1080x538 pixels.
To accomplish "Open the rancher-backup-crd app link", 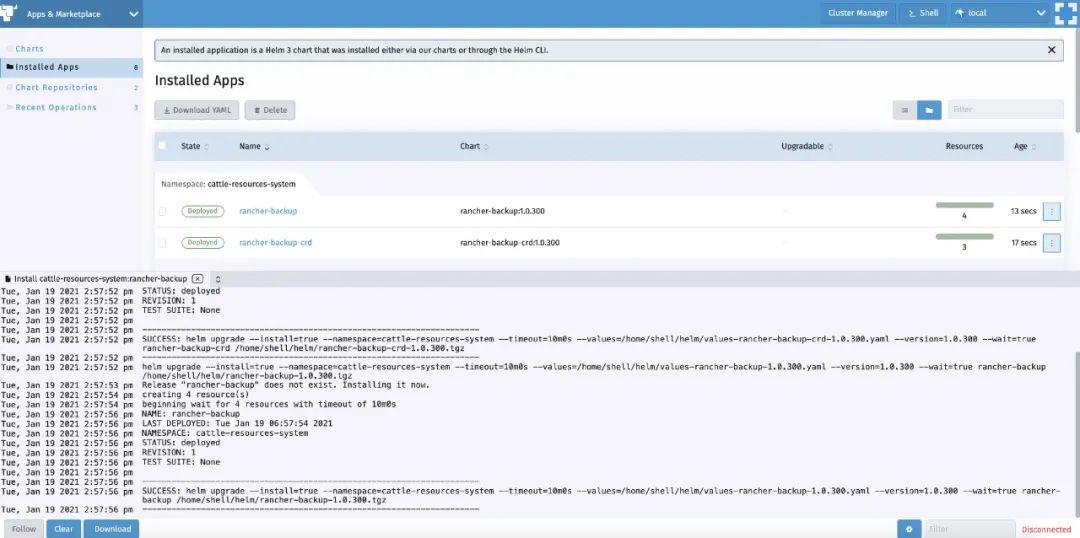I will [276, 242].
